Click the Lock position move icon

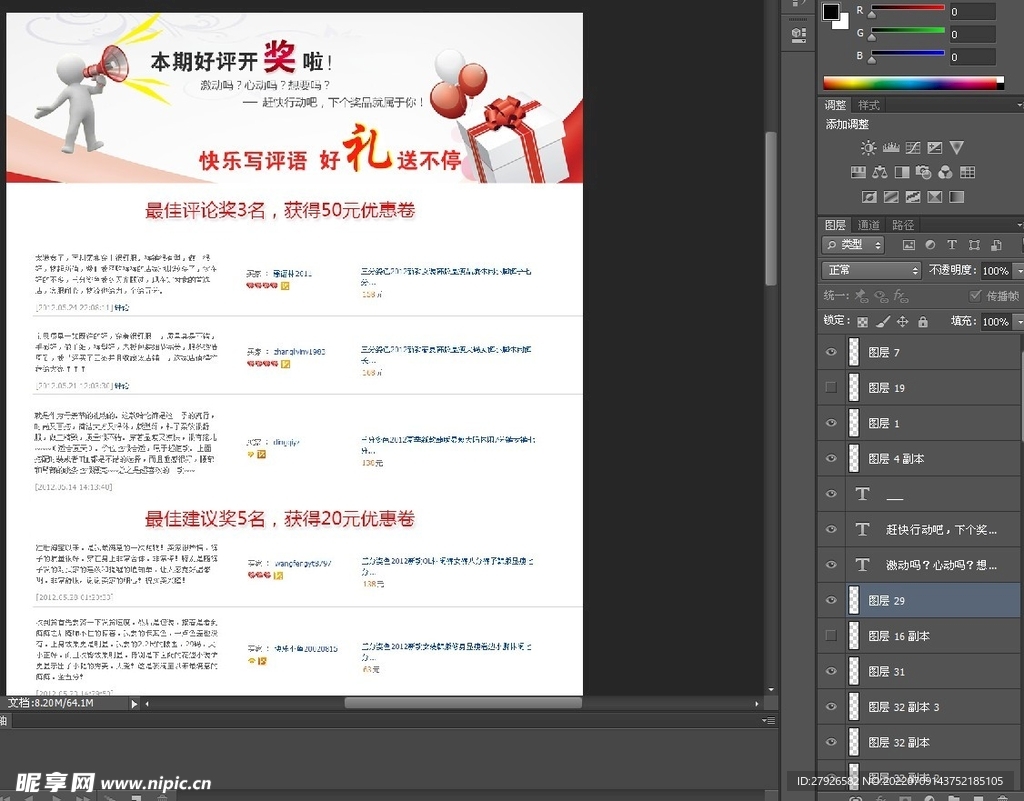pyautogui.click(x=902, y=322)
